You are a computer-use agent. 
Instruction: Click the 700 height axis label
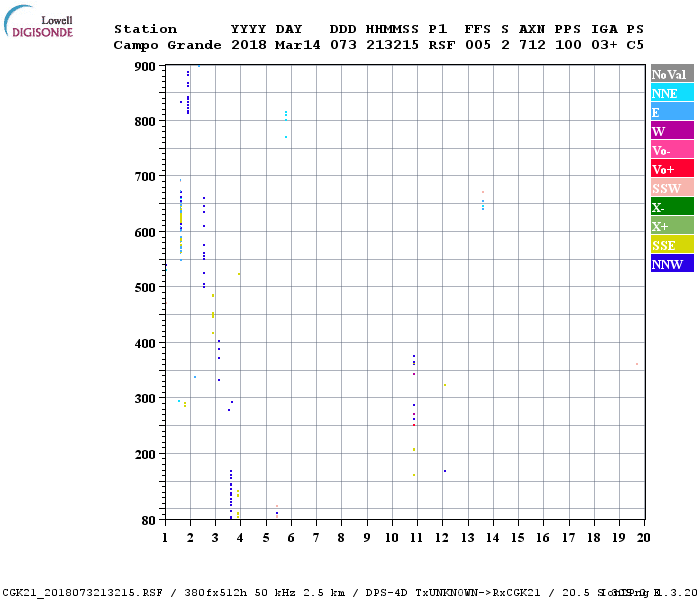[x=145, y=177]
